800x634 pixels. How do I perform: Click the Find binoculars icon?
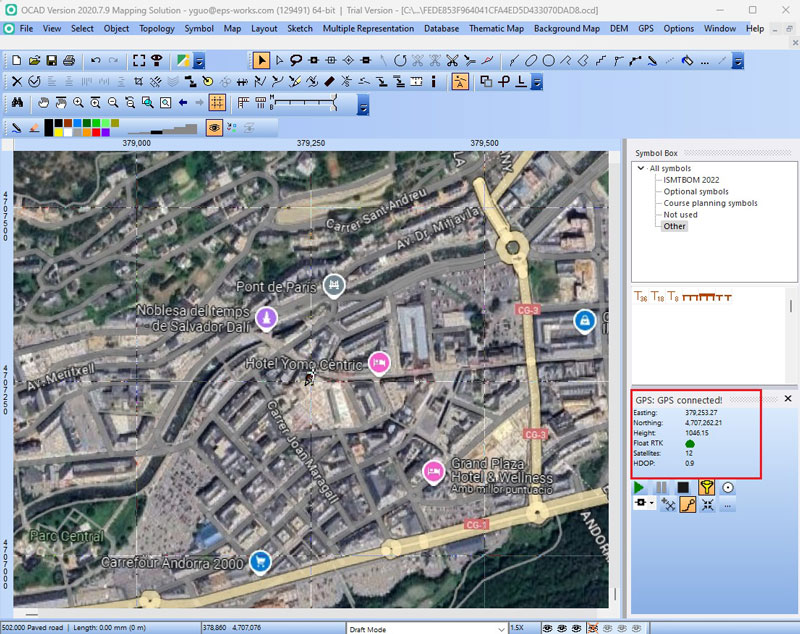pos(17,103)
